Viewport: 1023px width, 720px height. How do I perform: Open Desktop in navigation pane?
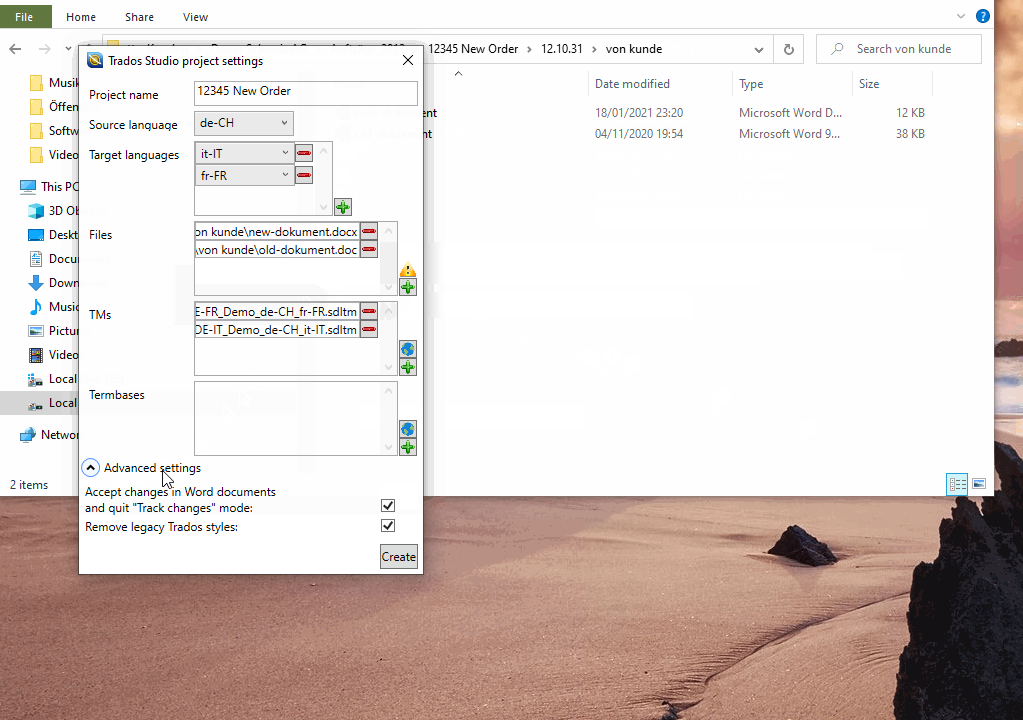pos(53,235)
